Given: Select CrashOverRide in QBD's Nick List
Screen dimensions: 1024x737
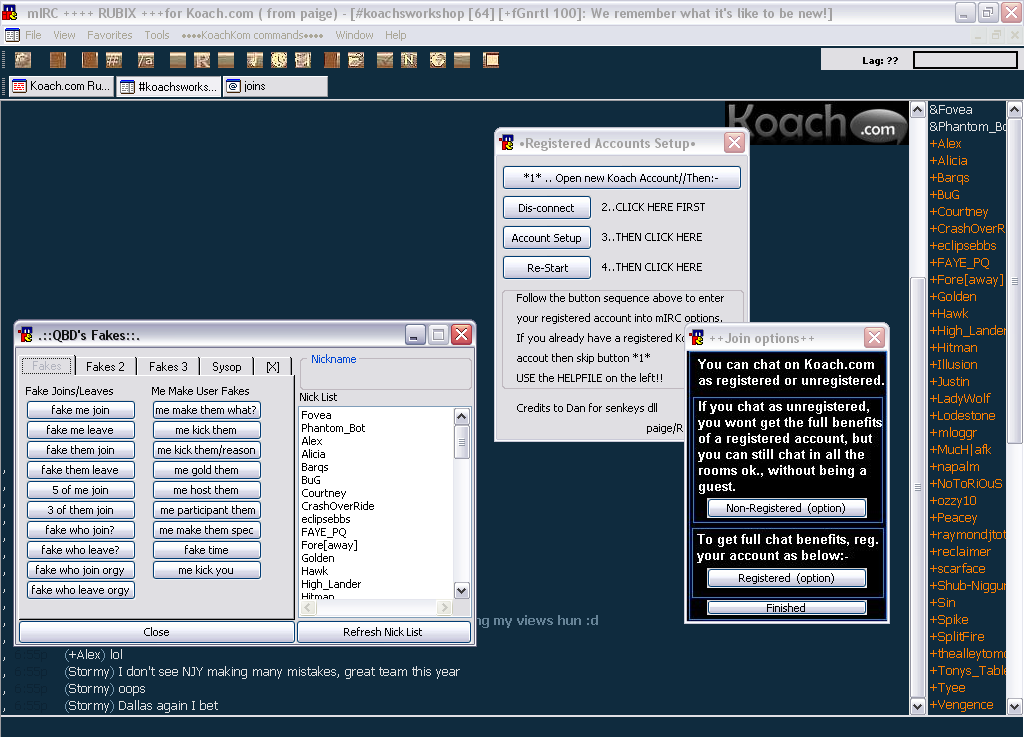Looking at the screenshot, I should coord(338,506).
